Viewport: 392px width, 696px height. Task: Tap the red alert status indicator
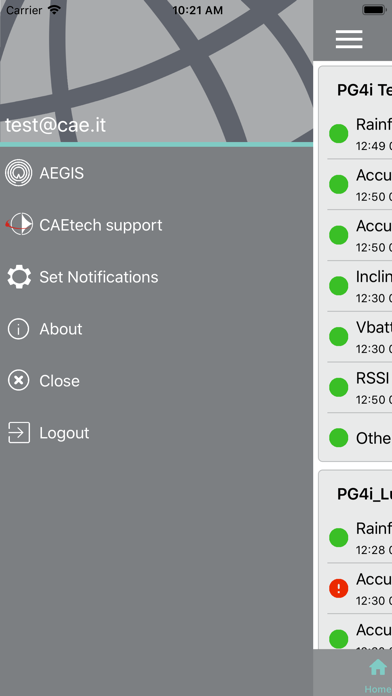(339, 589)
